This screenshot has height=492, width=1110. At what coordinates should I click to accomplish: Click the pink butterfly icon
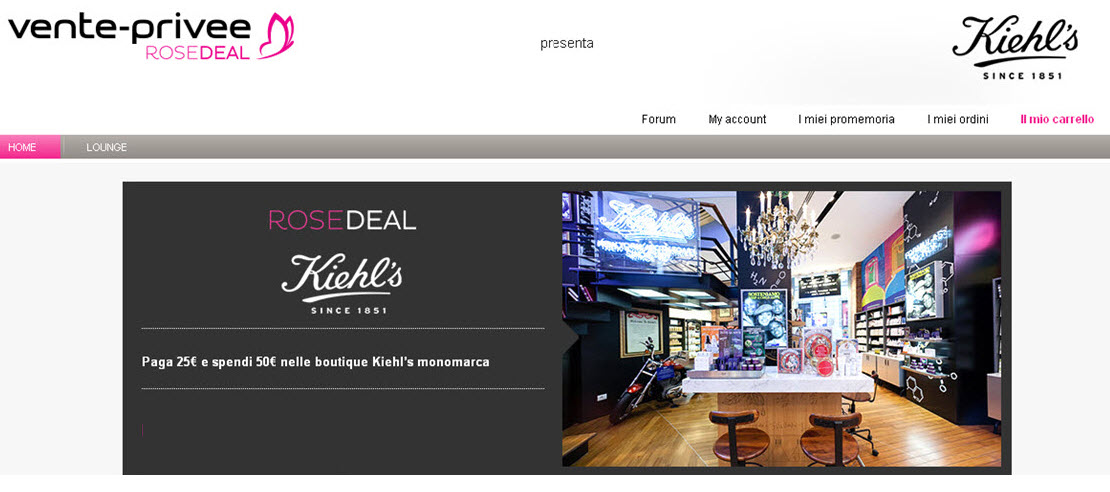click(x=277, y=35)
